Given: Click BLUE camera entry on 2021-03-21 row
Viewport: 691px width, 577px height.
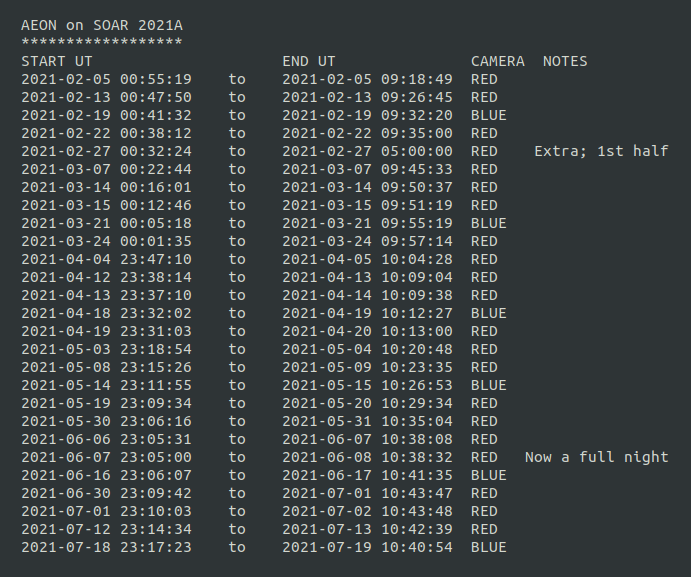Looking at the screenshot, I should (x=488, y=223).
